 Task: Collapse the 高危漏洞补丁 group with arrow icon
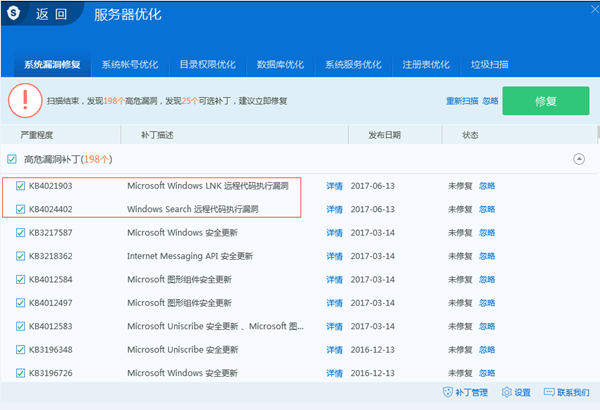(579, 159)
